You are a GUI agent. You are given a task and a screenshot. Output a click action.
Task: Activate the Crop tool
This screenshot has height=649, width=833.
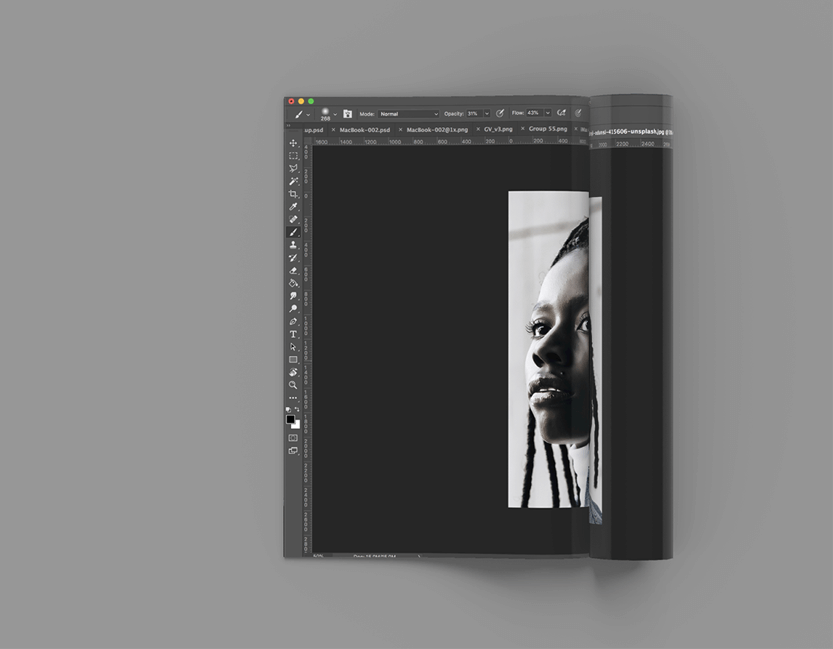tap(293, 194)
